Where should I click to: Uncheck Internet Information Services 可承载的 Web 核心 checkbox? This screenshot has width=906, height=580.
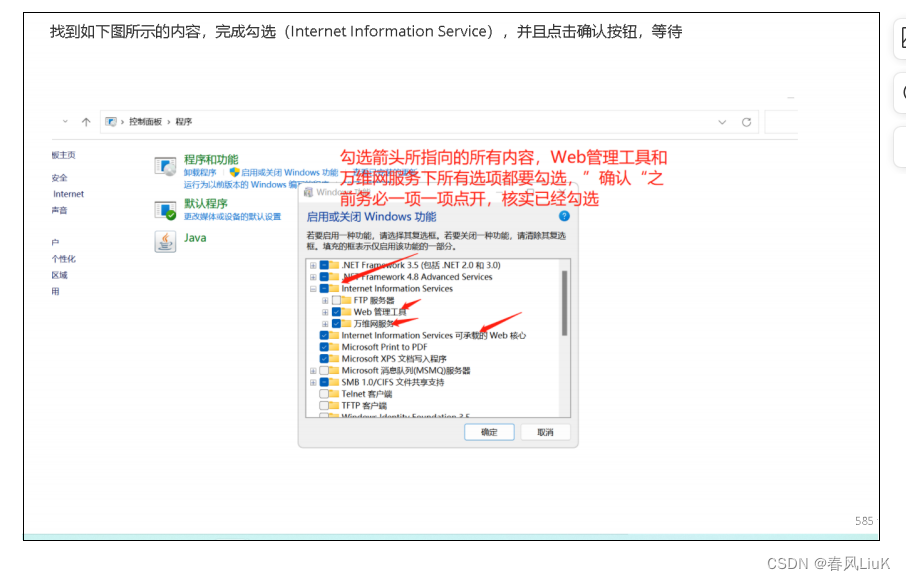tap(324, 335)
